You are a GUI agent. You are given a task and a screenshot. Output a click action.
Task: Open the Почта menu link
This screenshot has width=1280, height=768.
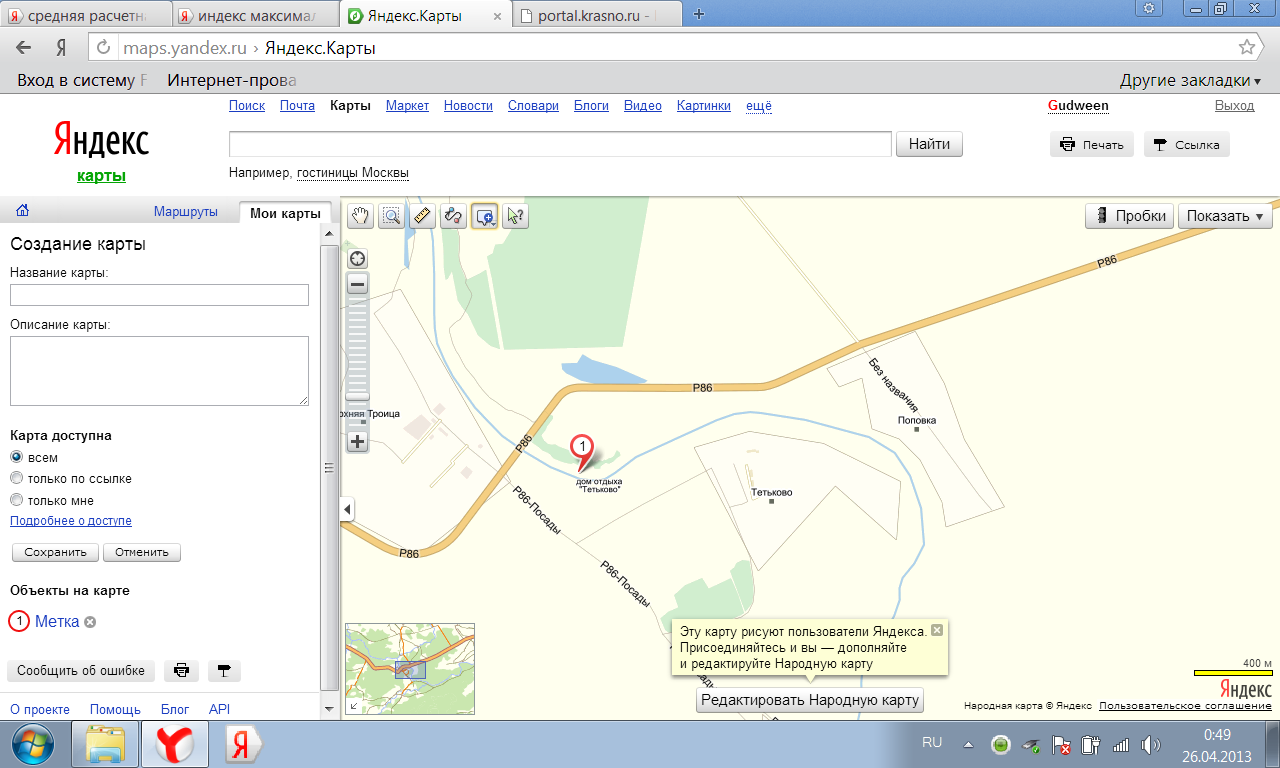click(297, 106)
